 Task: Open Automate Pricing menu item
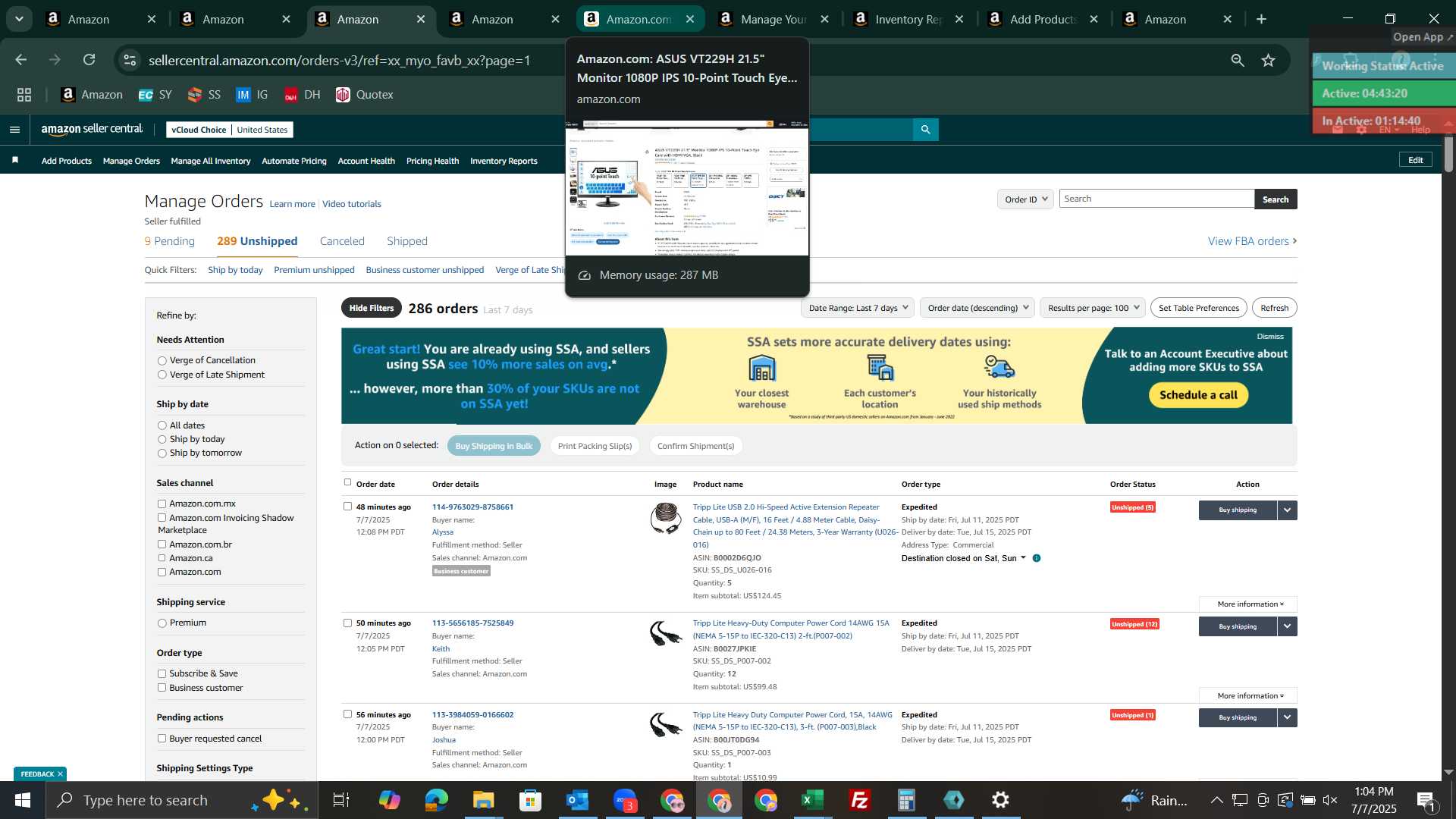coord(294,161)
